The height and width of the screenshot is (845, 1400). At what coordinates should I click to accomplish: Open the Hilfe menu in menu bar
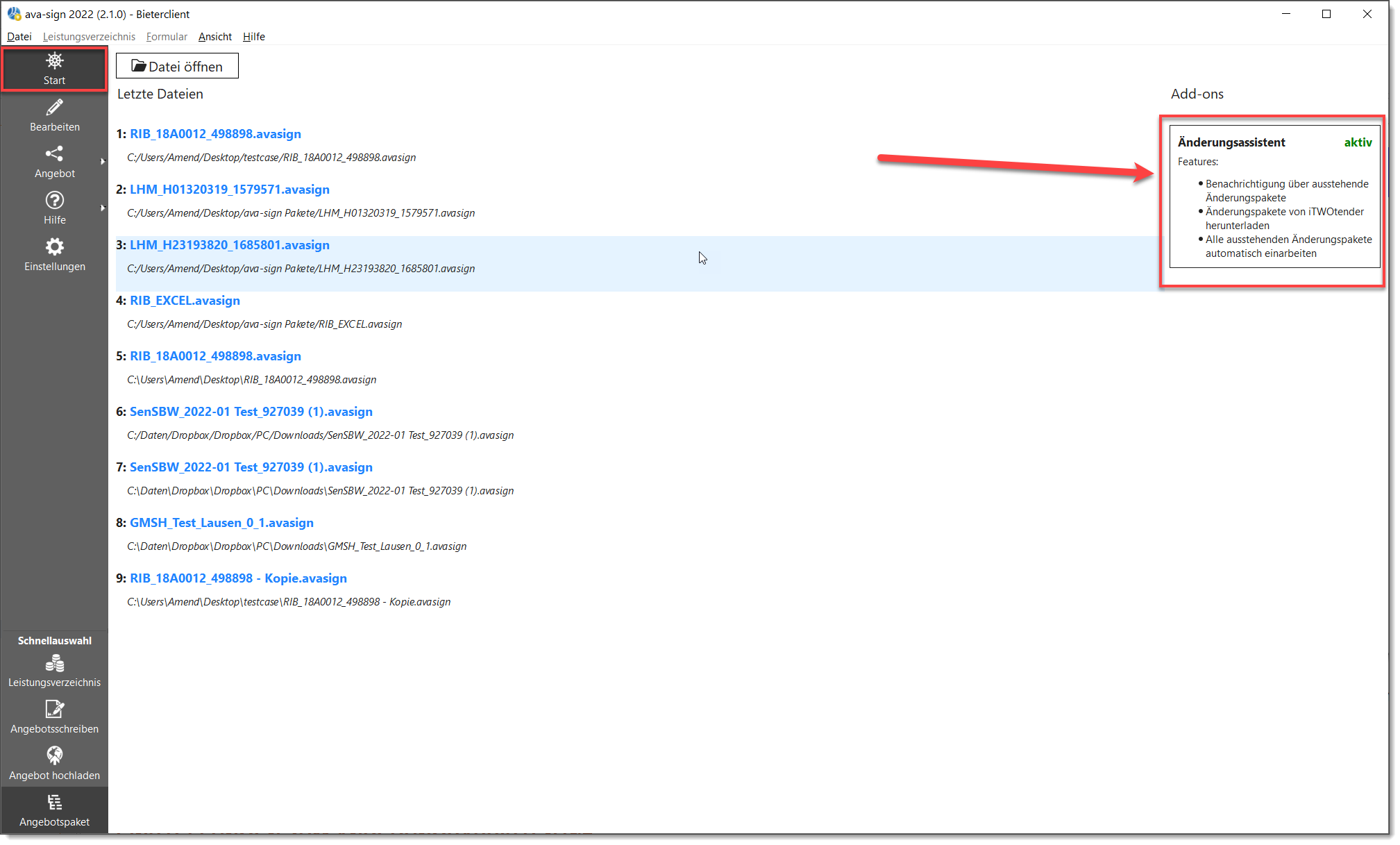[254, 37]
